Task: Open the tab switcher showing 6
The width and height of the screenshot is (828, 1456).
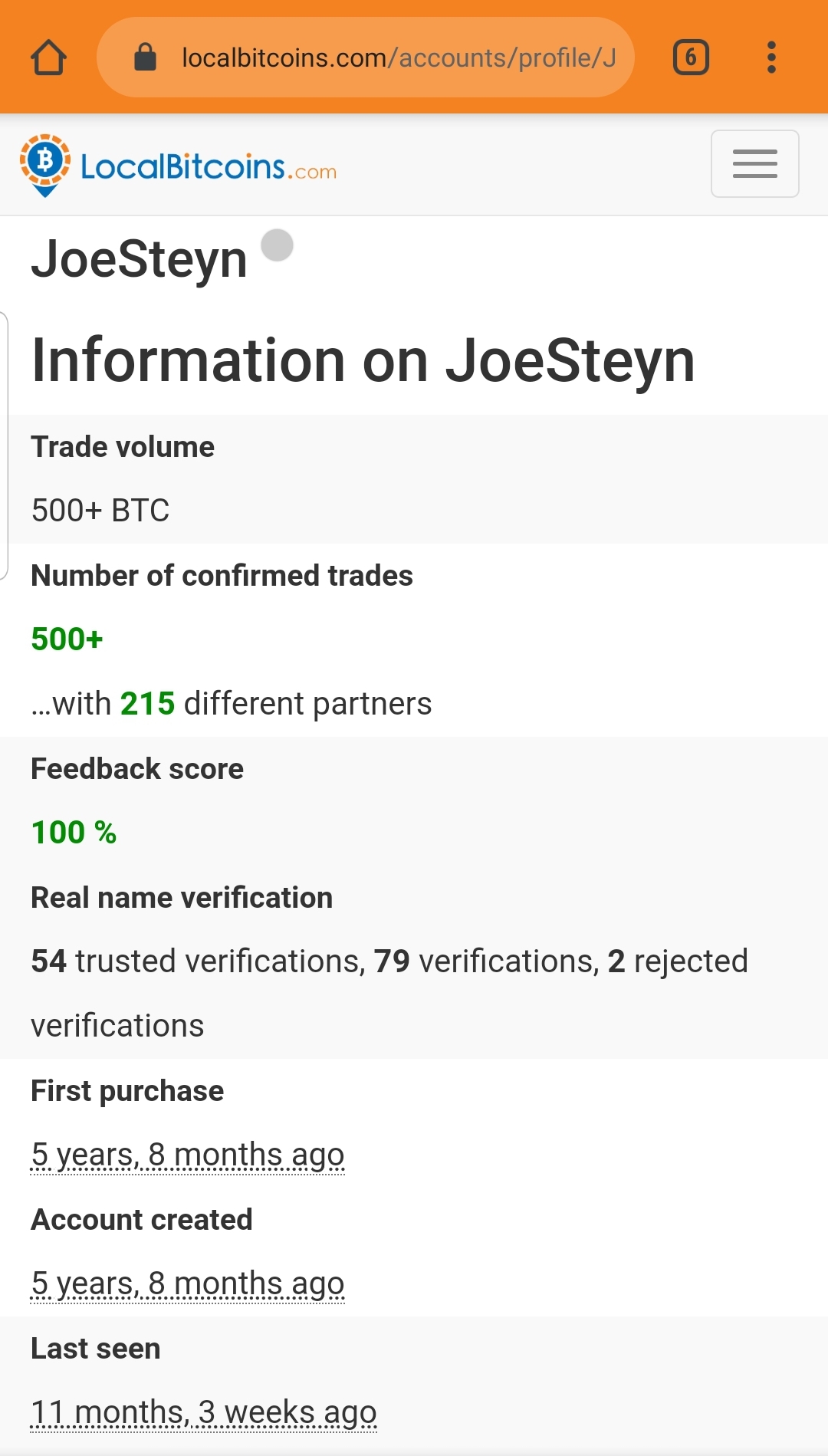Action: click(691, 58)
